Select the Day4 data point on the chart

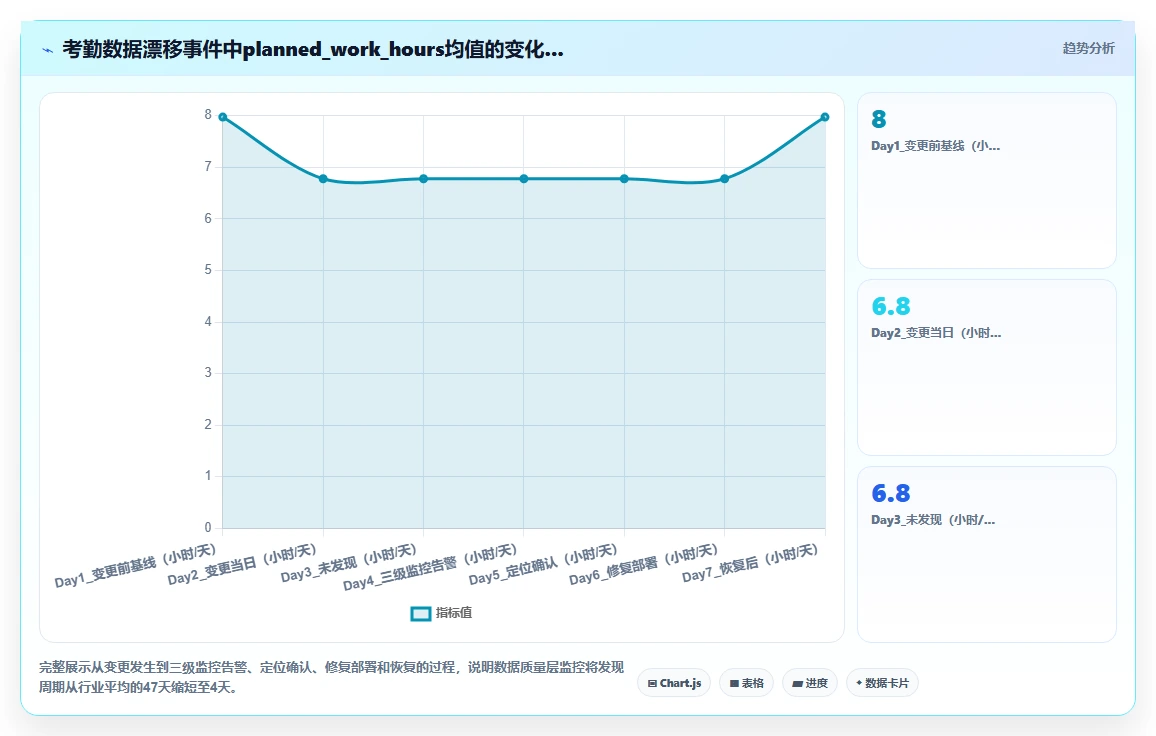523,178
